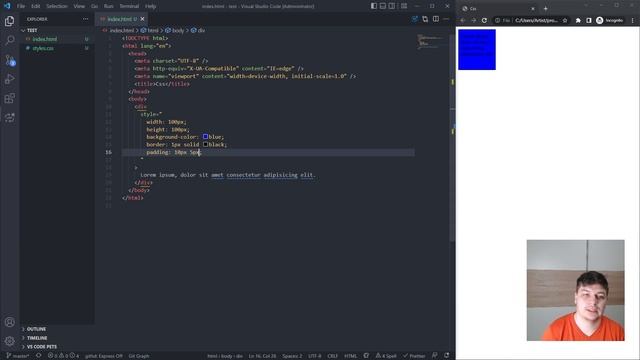This screenshot has height=360, width=640.
Task: Open errors and warnings status item
Action: click(63, 356)
